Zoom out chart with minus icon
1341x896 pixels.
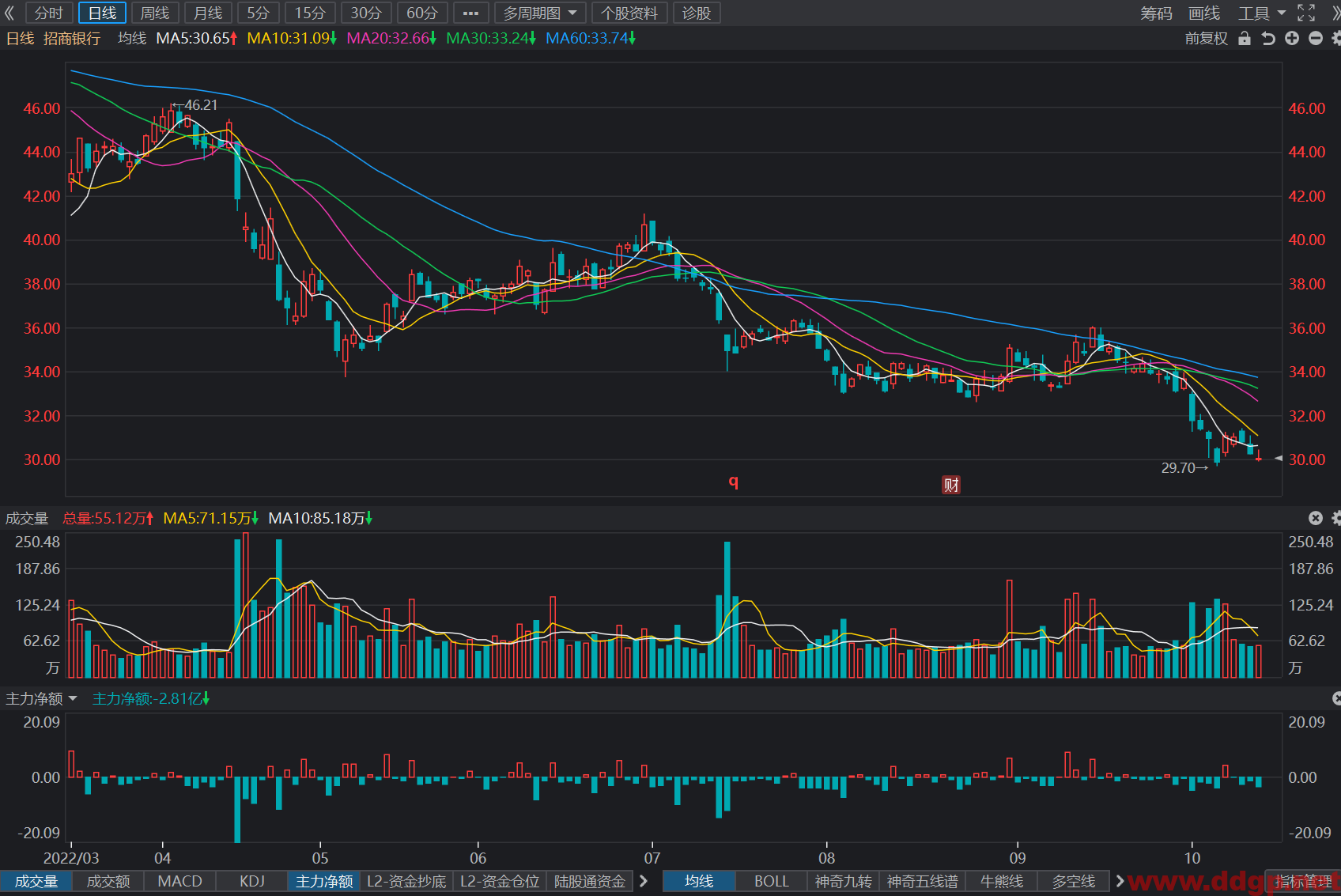[1316, 38]
